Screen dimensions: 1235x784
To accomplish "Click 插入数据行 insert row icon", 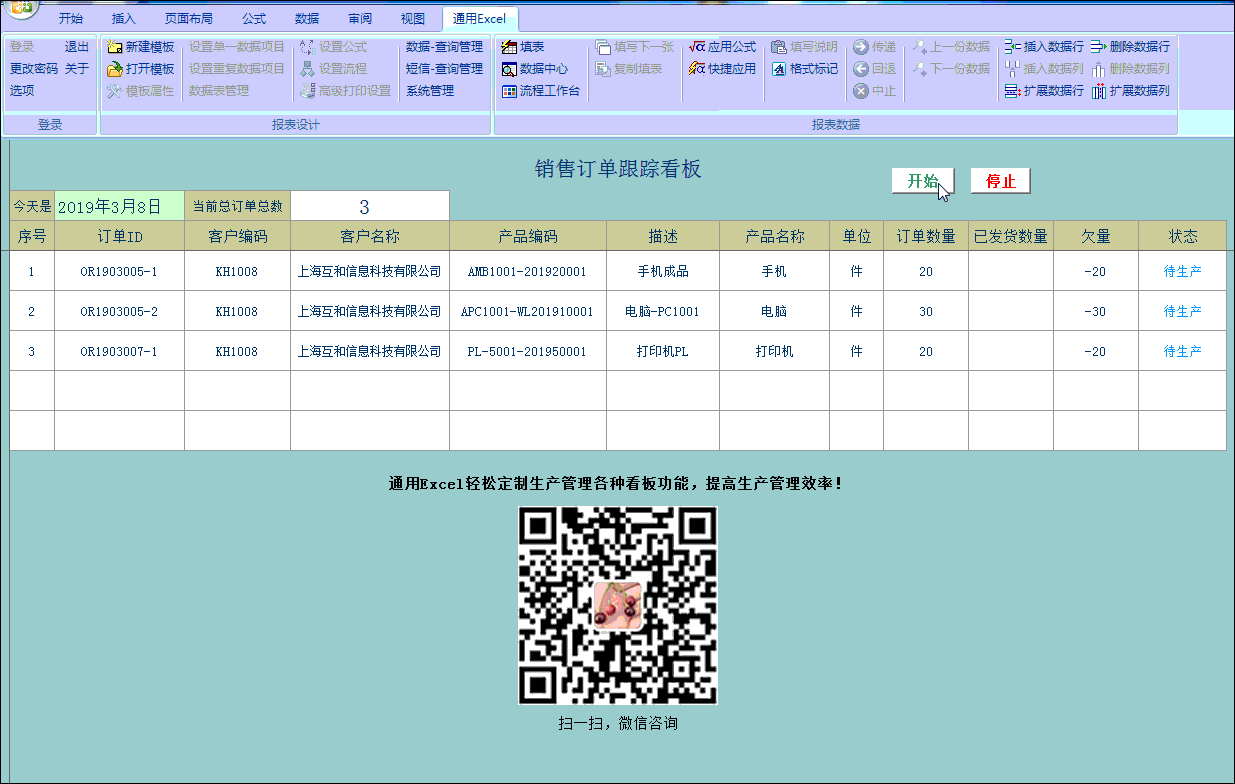I will point(1012,47).
